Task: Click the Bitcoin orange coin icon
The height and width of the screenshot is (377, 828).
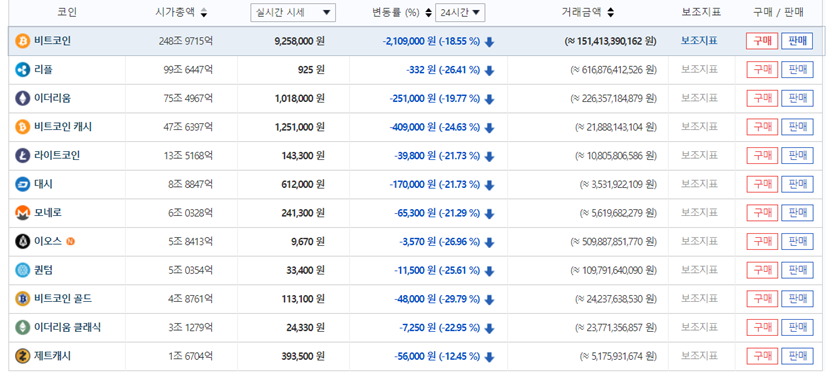Action: pos(23,41)
